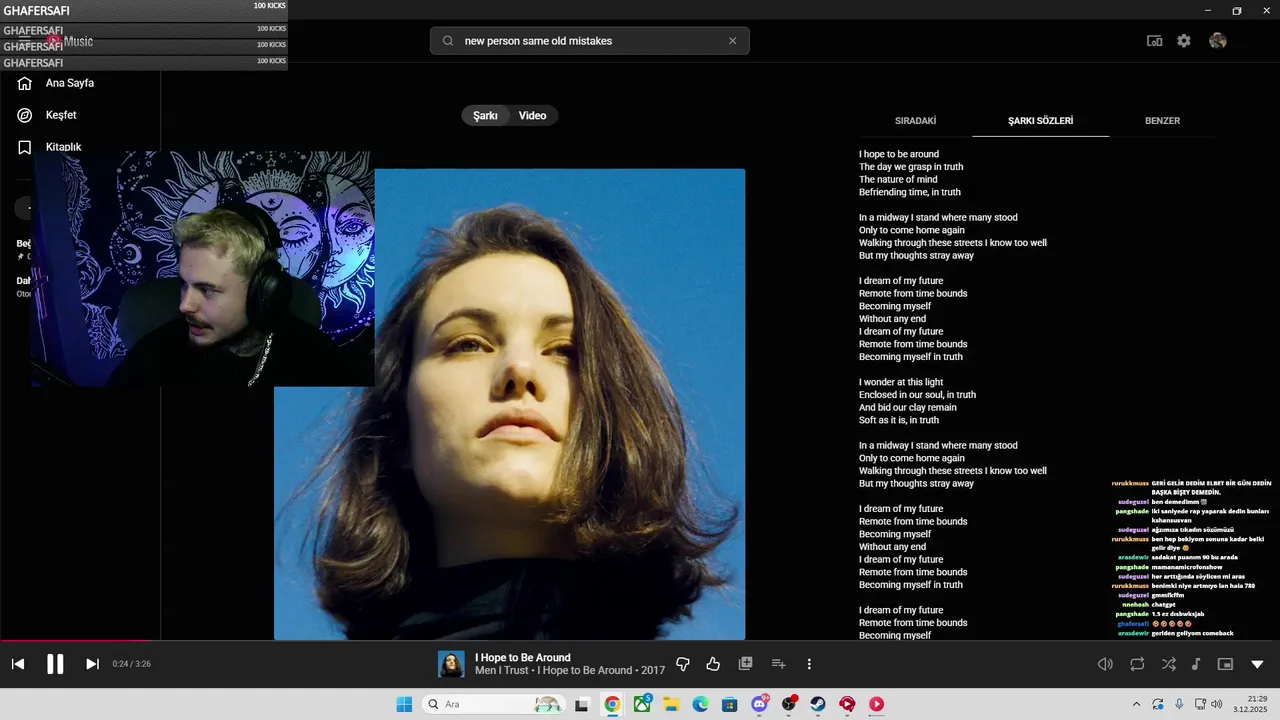The width and height of the screenshot is (1280, 720).
Task: Go back to the previous track
Action: [18, 664]
